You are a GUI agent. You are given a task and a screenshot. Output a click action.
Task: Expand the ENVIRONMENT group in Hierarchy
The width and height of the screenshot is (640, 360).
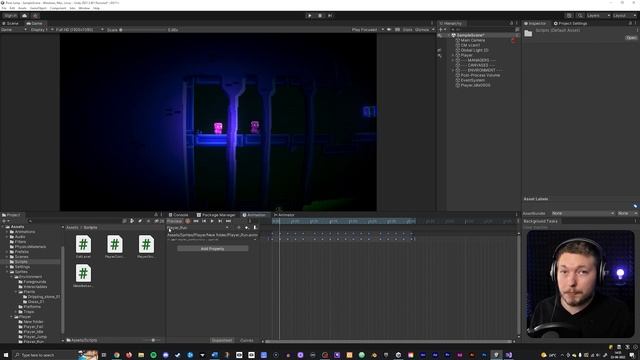(453, 70)
